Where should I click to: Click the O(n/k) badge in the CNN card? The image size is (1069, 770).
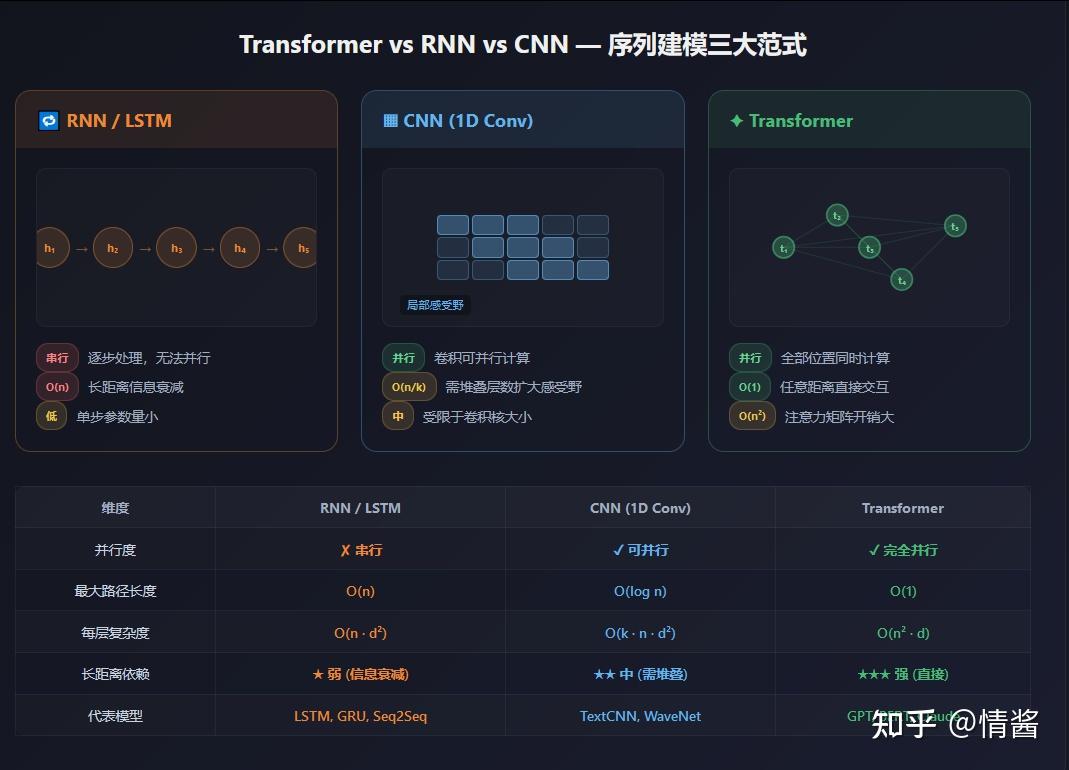click(409, 387)
